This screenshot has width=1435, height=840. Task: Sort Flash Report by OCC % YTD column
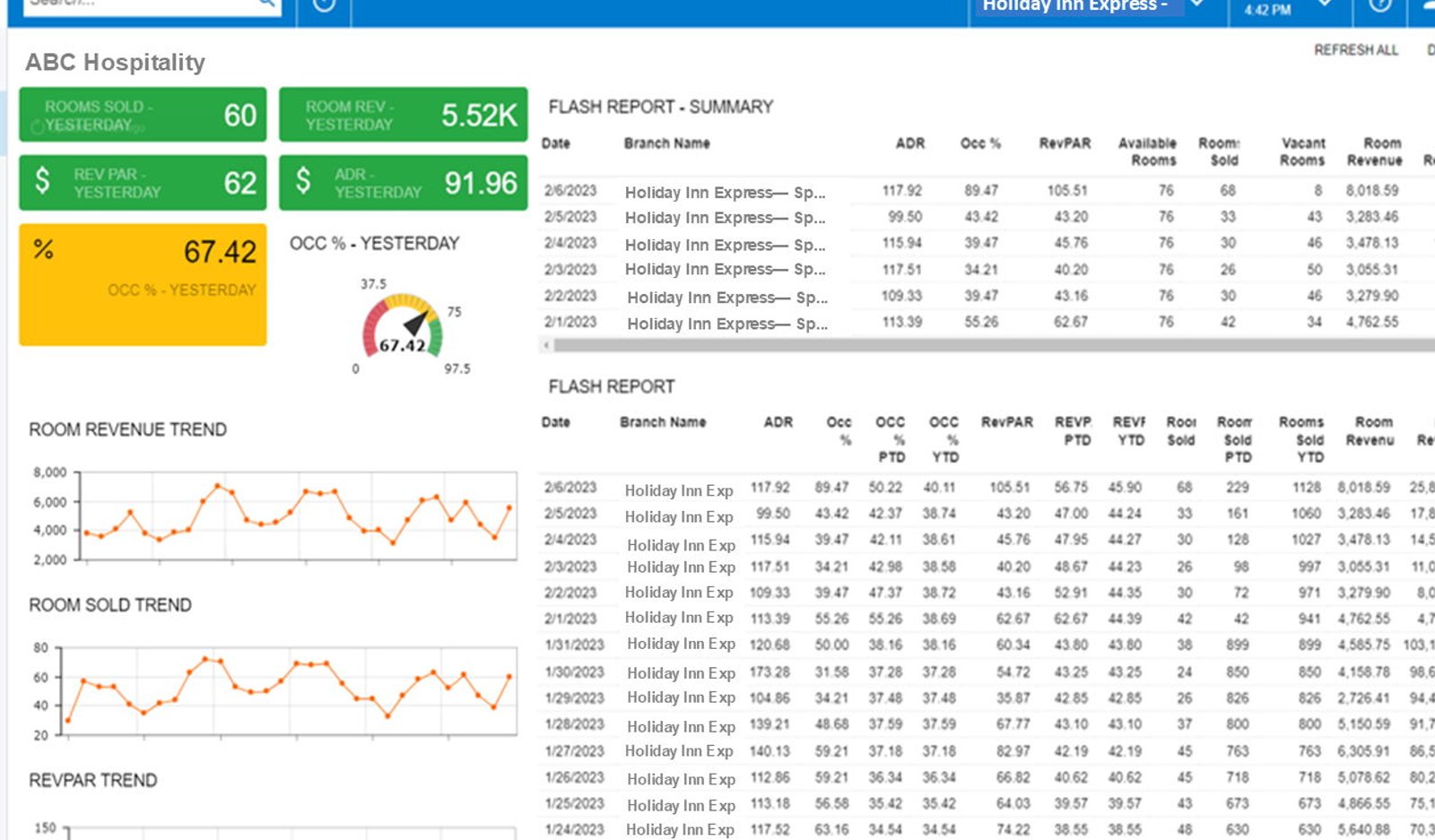944,439
